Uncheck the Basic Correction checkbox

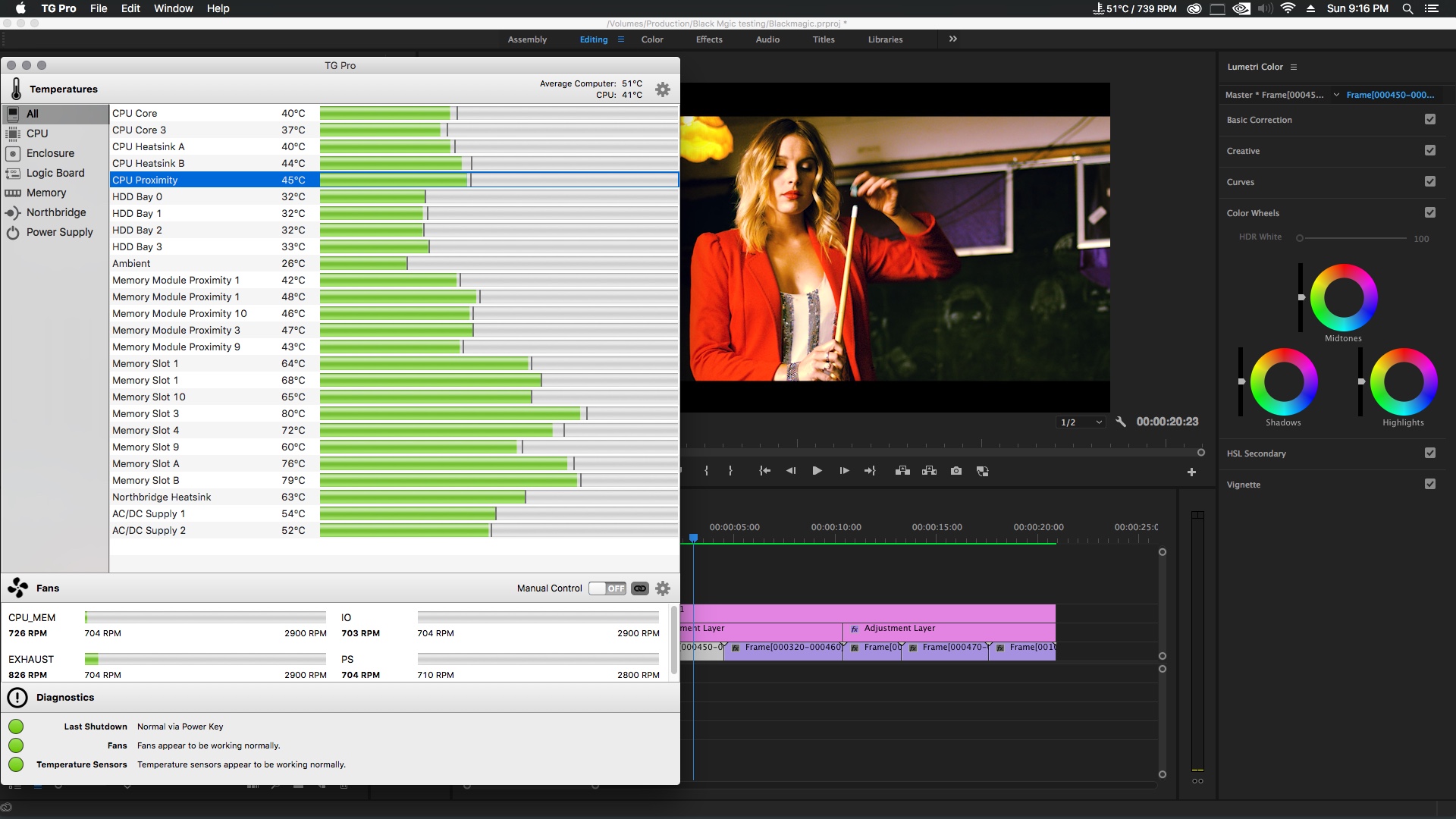tap(1429, 119)
